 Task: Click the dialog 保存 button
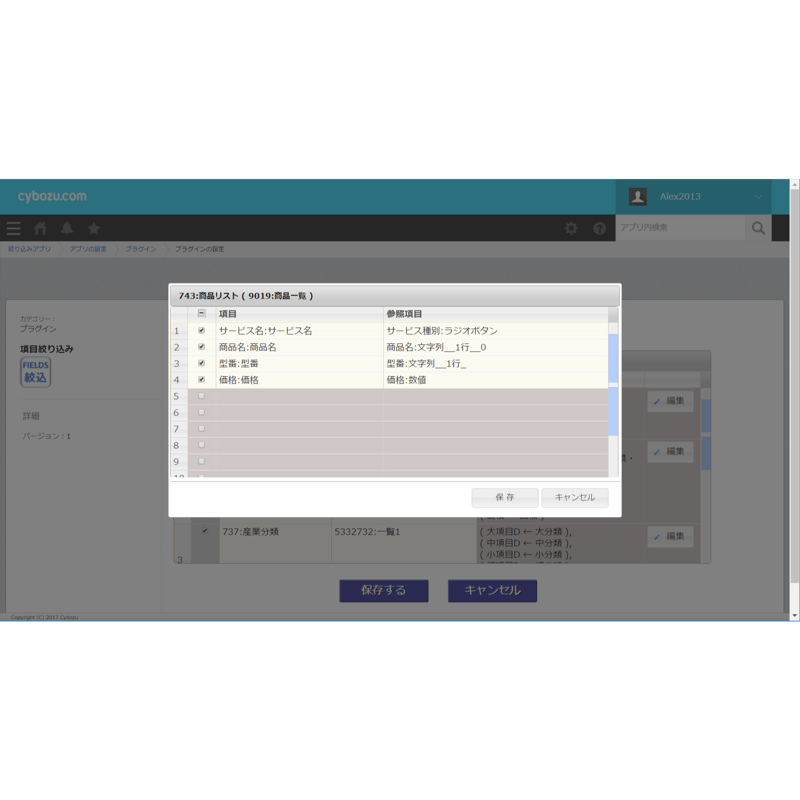point(505,497)
